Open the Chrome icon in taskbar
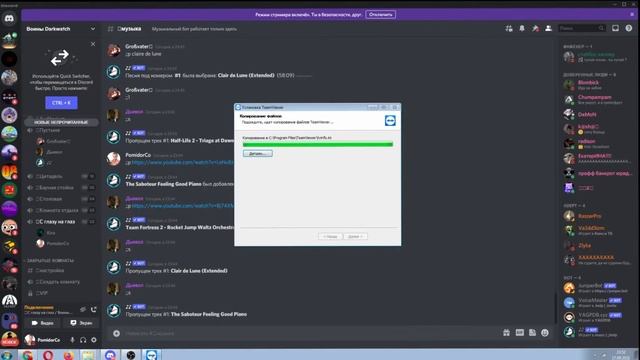This screenshot has height=360, width=640. pos(27,355)
